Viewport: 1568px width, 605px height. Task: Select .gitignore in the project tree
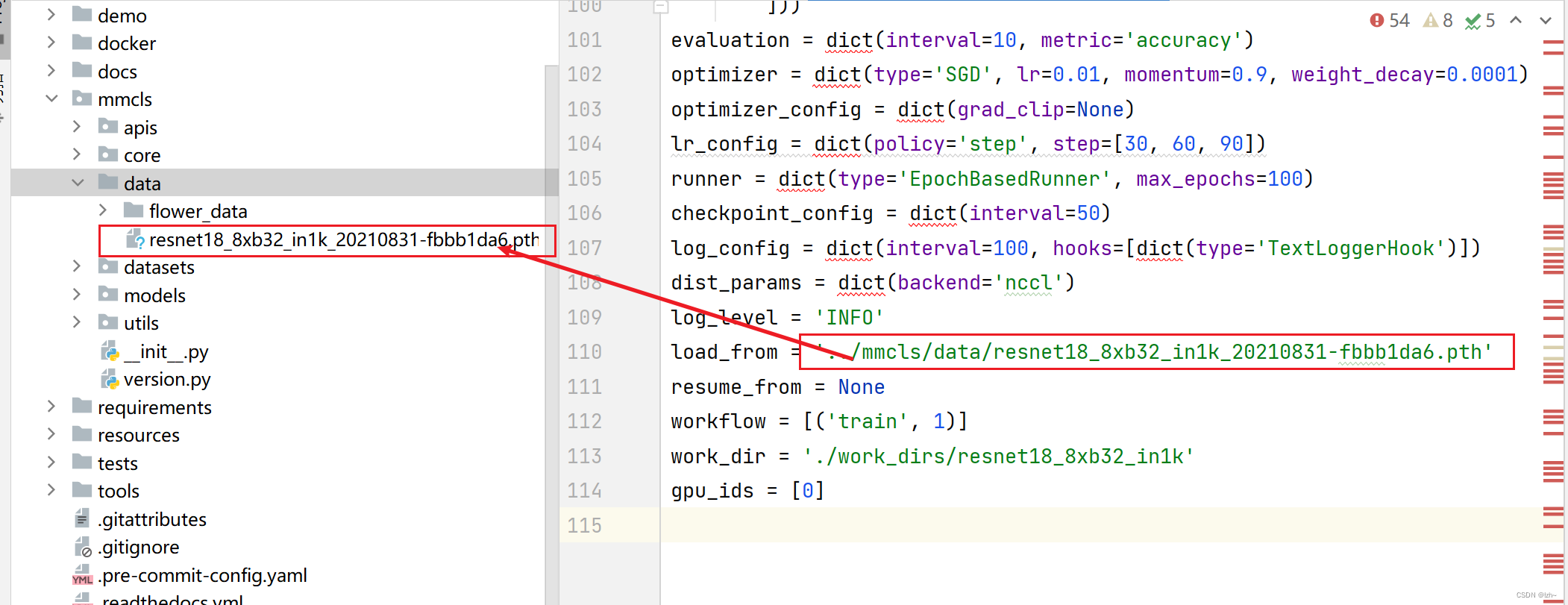point(139,547)
